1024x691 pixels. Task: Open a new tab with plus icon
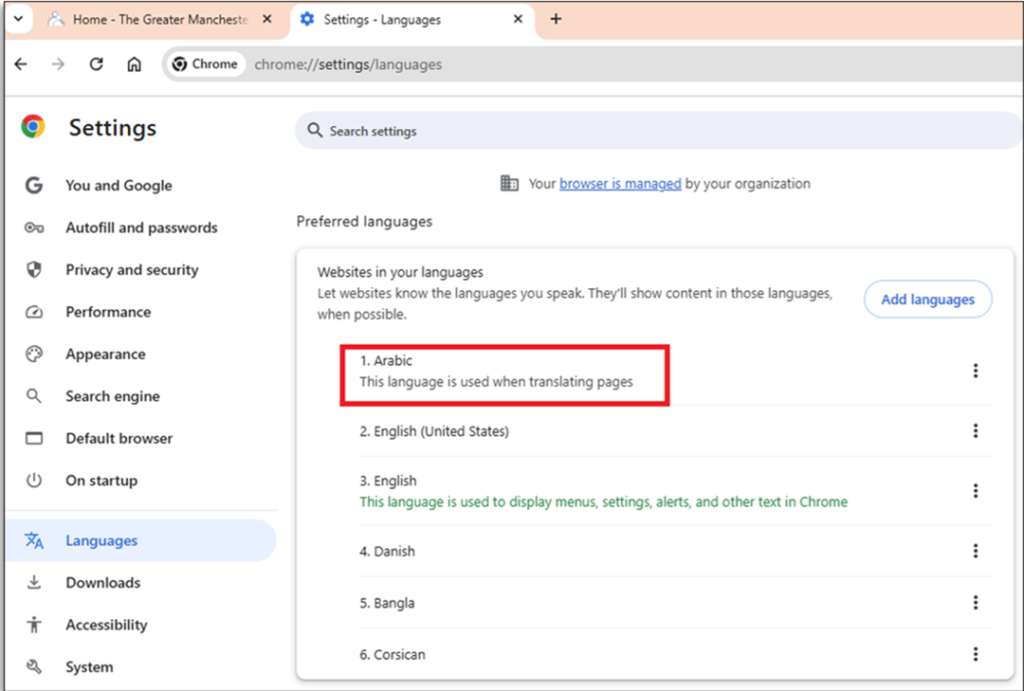[x=556, y=19]
